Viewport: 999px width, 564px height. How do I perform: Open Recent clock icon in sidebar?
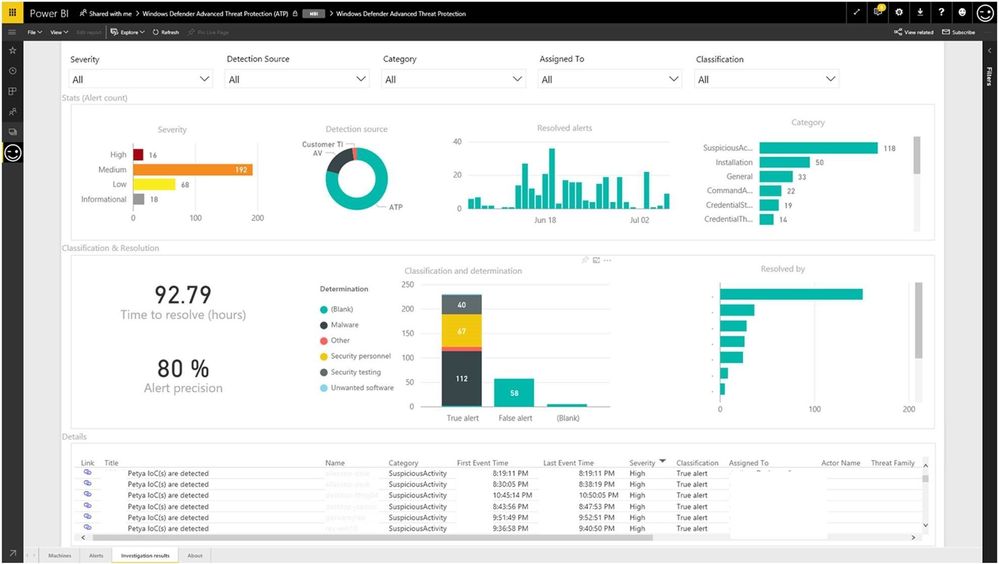coord(12,71)
